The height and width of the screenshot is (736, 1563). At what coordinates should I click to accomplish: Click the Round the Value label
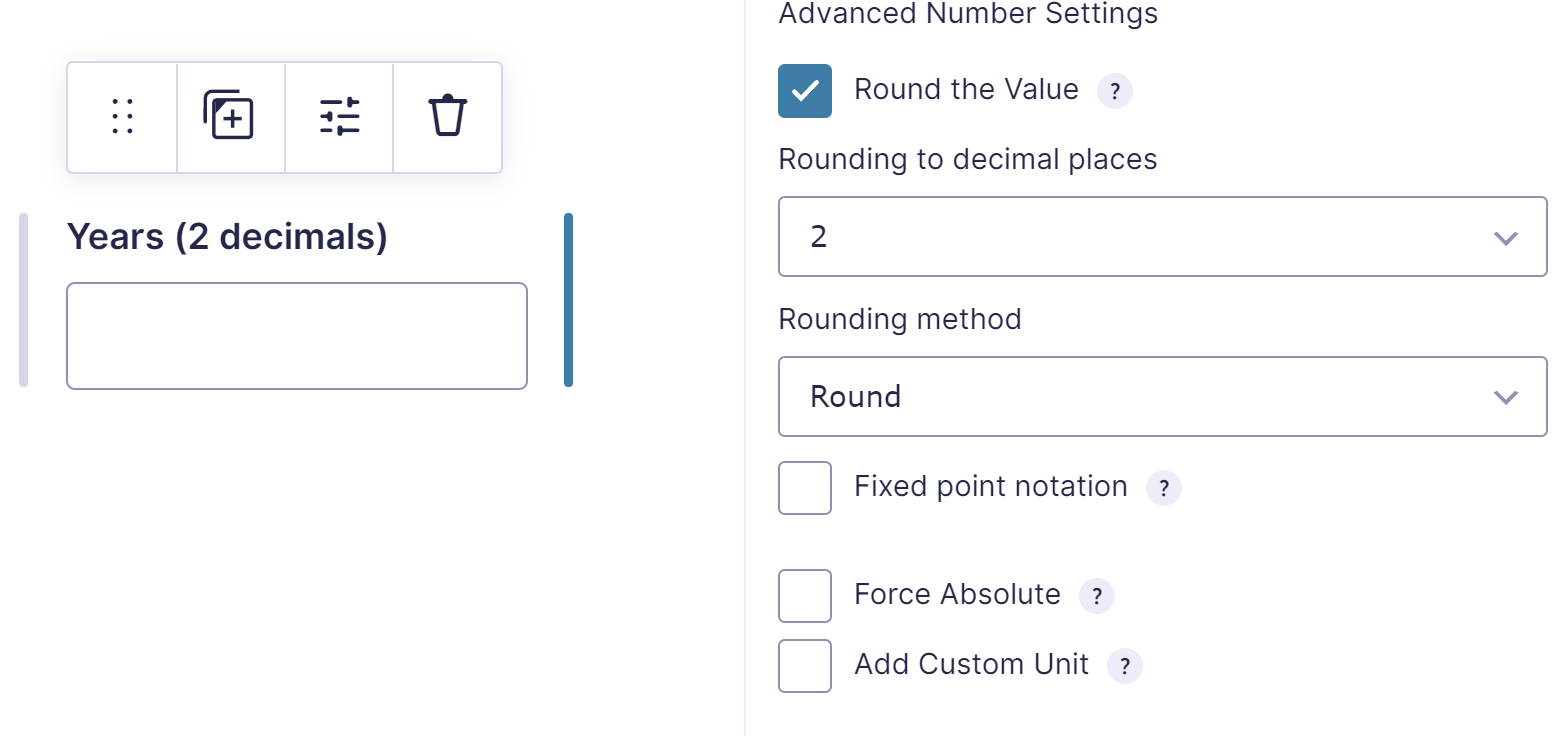tap(966, 90)
